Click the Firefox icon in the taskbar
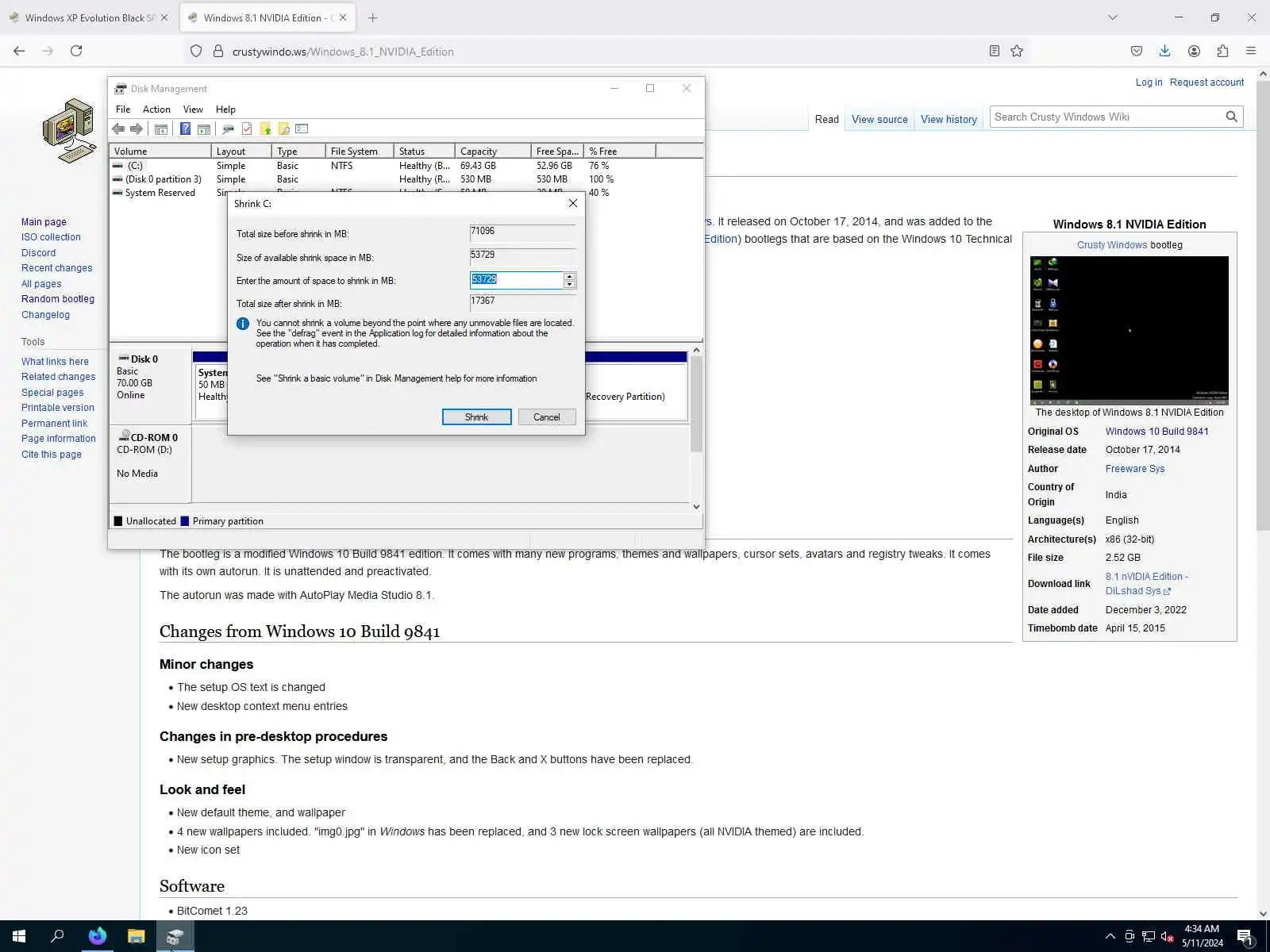Screen dimensions: 1270x952 click(x=97, y=936)
